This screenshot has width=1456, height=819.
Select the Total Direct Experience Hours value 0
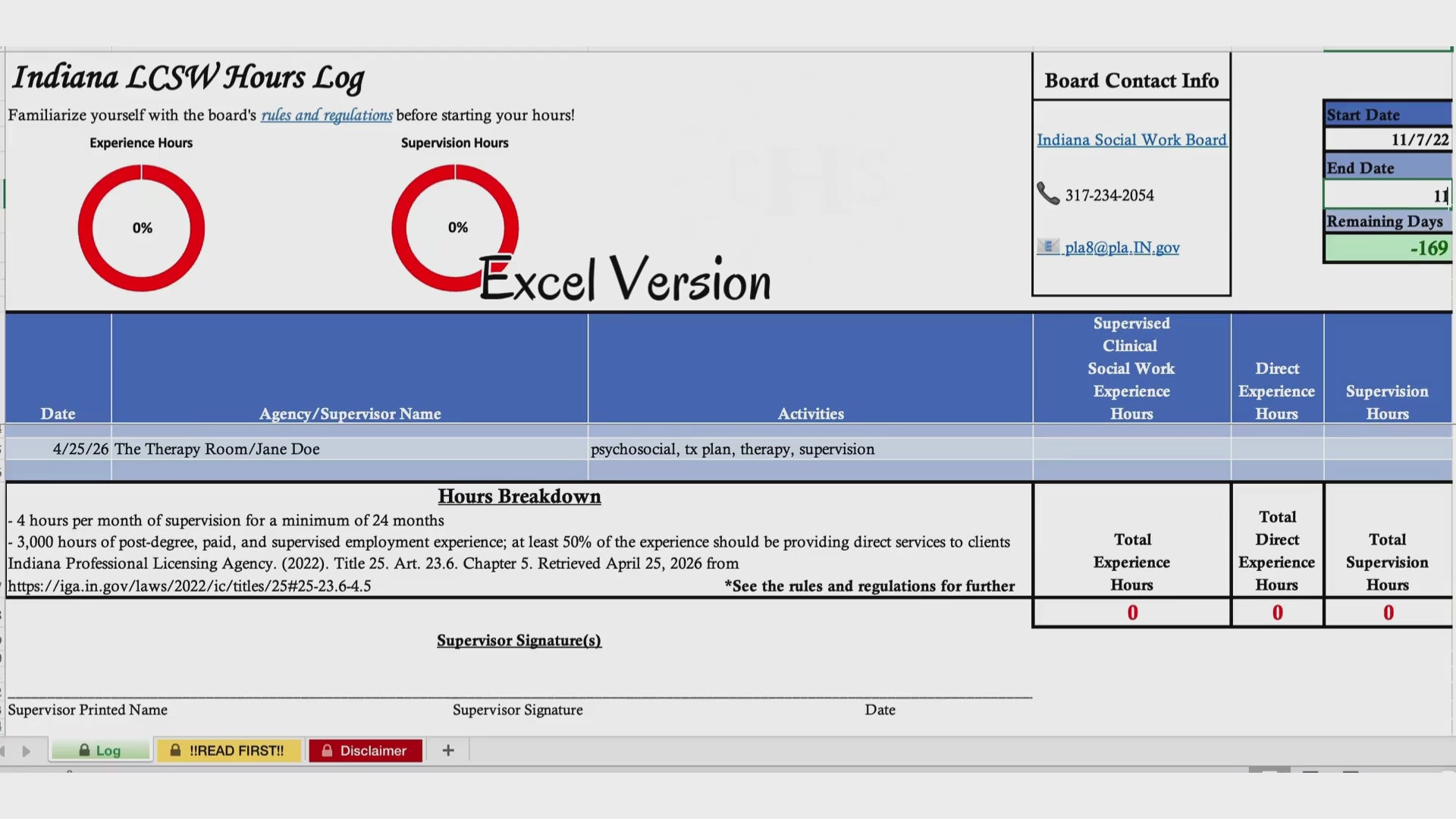1278,613
